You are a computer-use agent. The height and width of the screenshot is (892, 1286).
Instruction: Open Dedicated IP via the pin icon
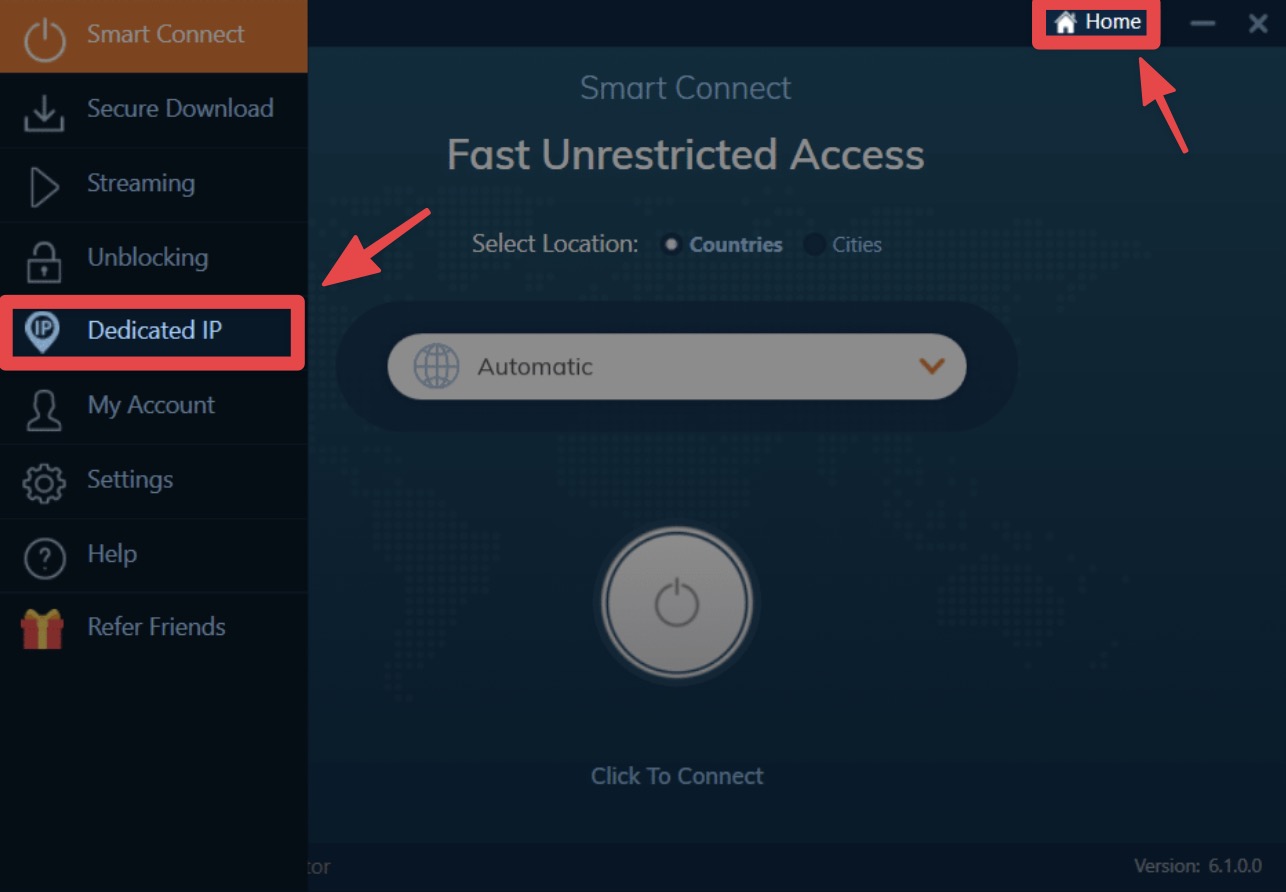point(42,332)
